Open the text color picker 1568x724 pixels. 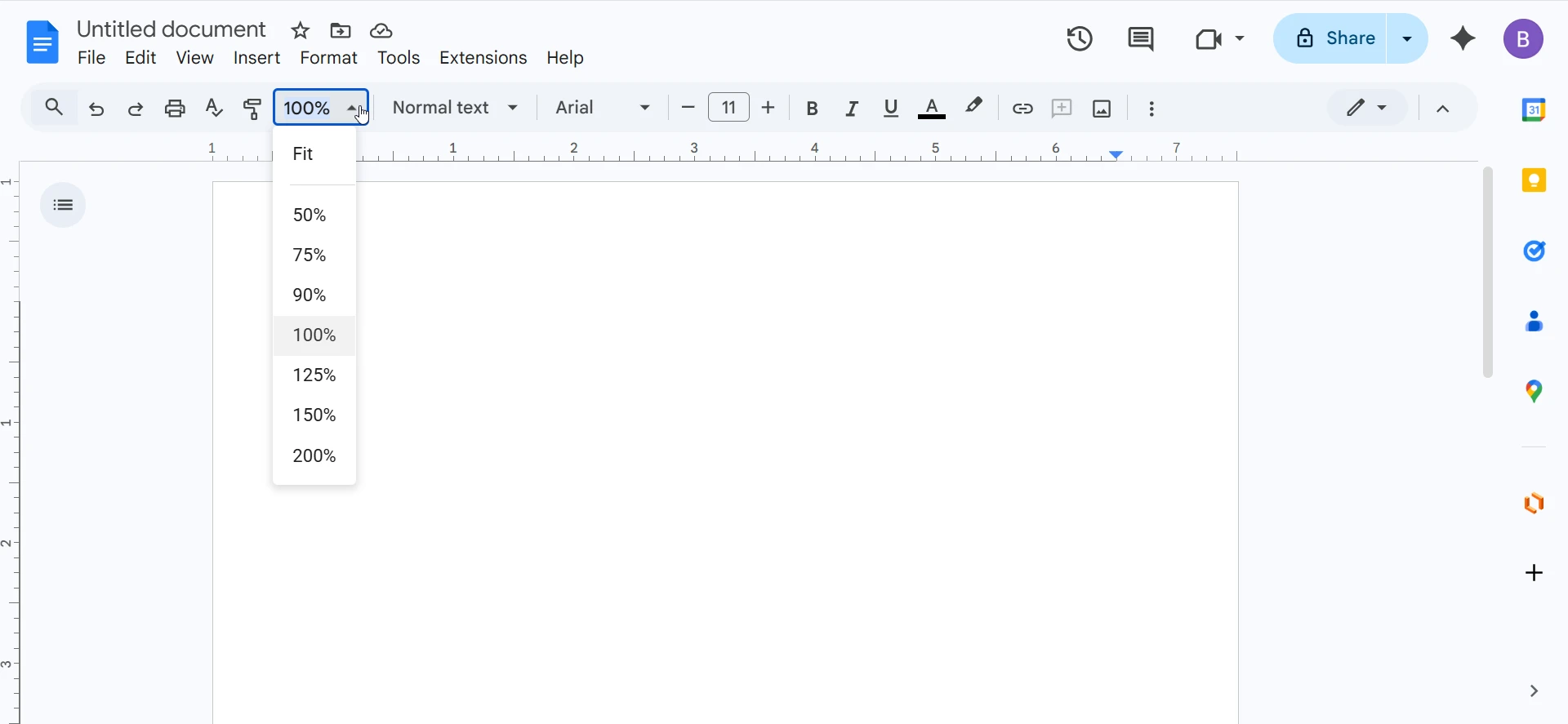click(x=932, y=109)
